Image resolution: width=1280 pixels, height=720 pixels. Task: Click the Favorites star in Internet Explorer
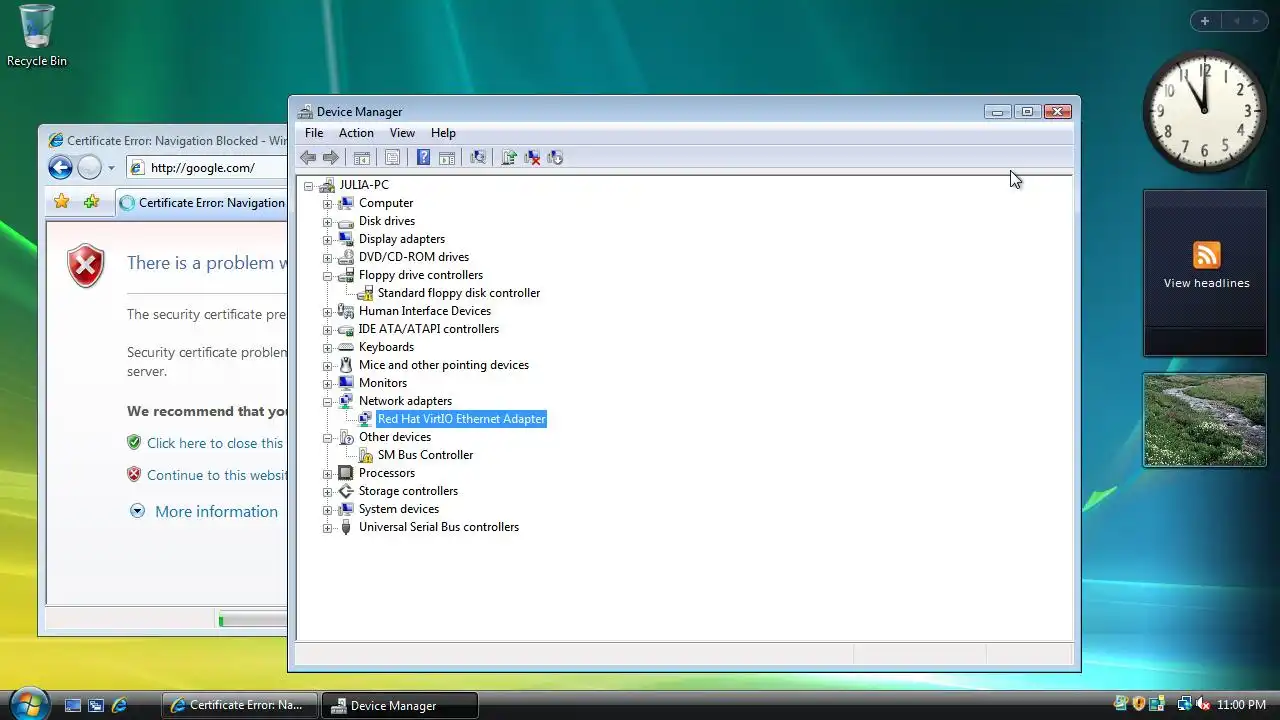coord(62,202)
